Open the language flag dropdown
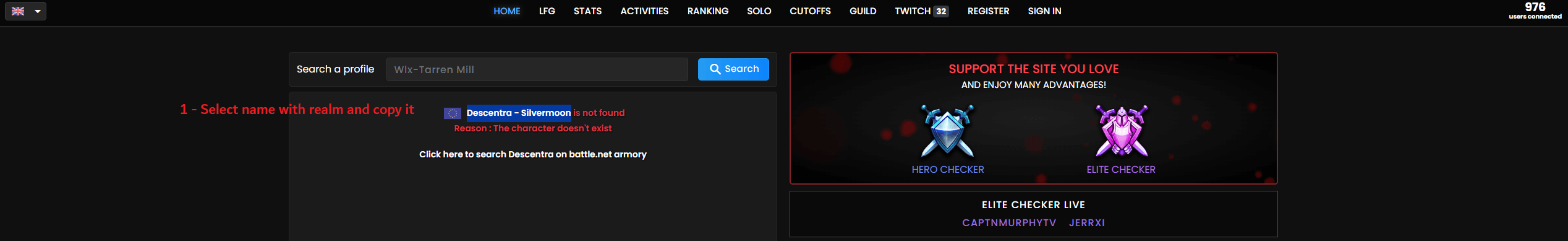Screen dimensions: 1568x241 point(26,11)
